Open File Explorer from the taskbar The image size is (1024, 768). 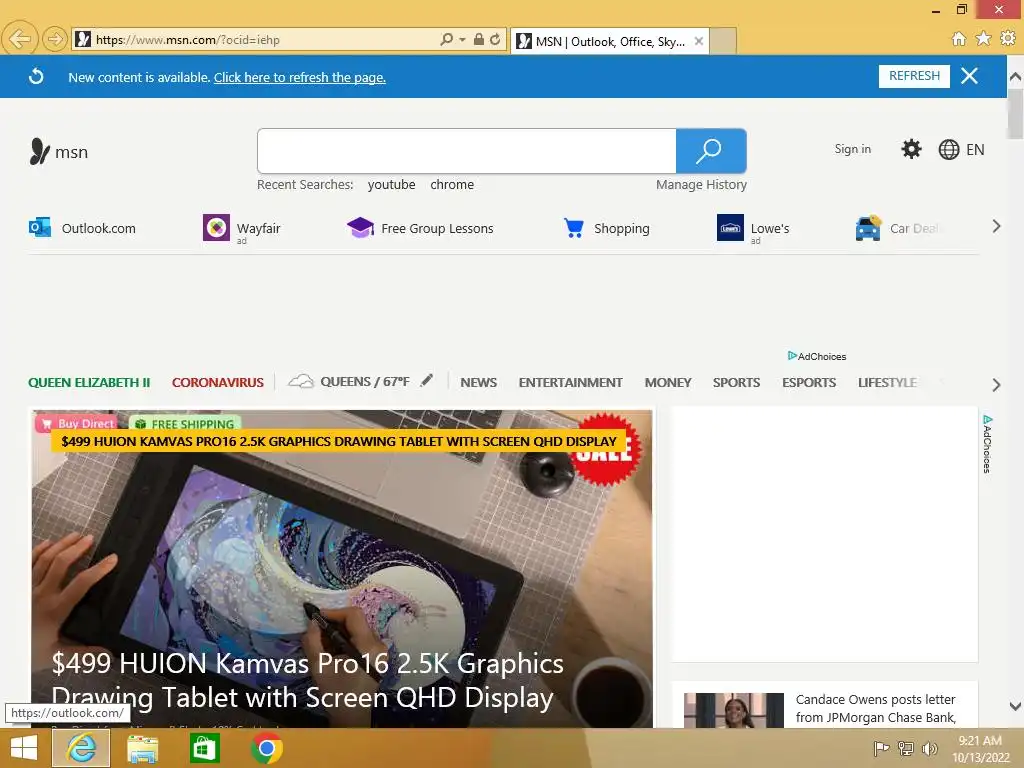[142, 748]
